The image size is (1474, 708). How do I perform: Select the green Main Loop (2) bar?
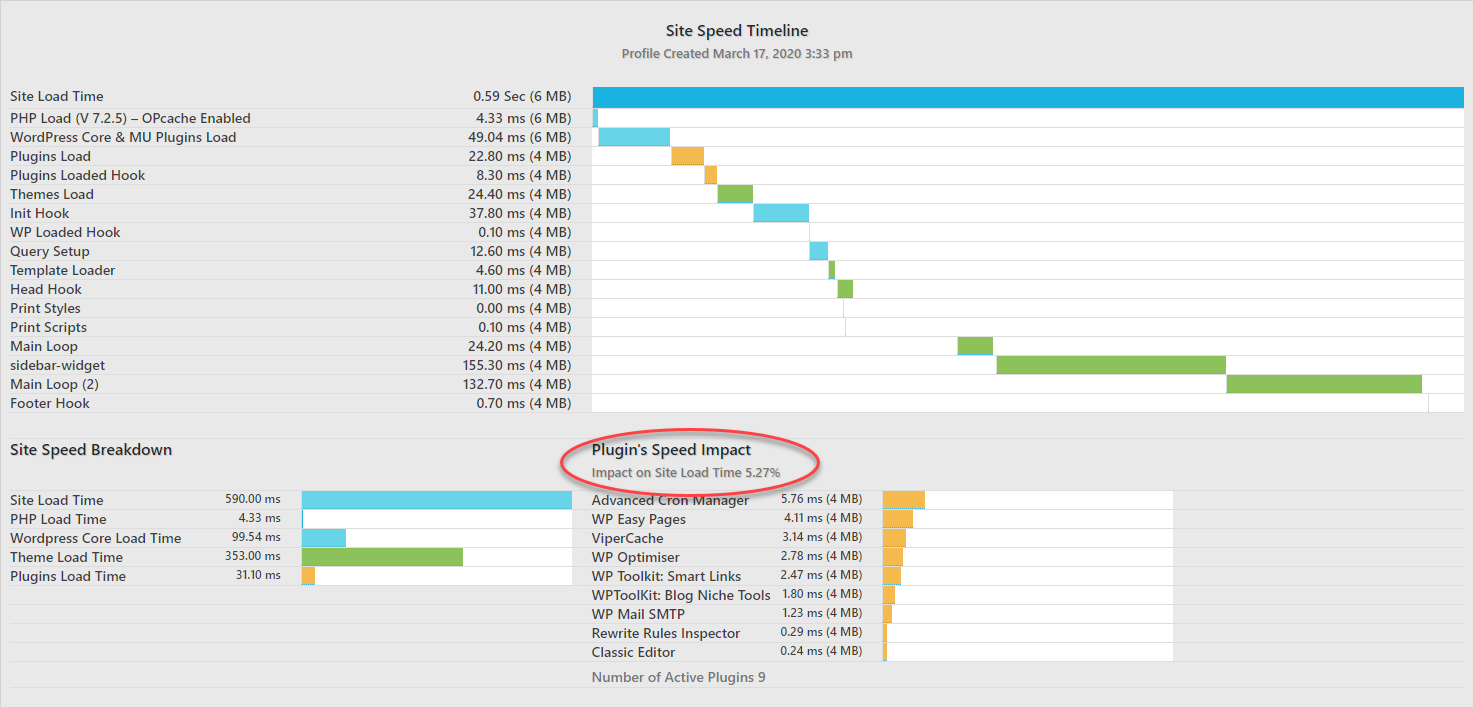[x=1324, y=384]
